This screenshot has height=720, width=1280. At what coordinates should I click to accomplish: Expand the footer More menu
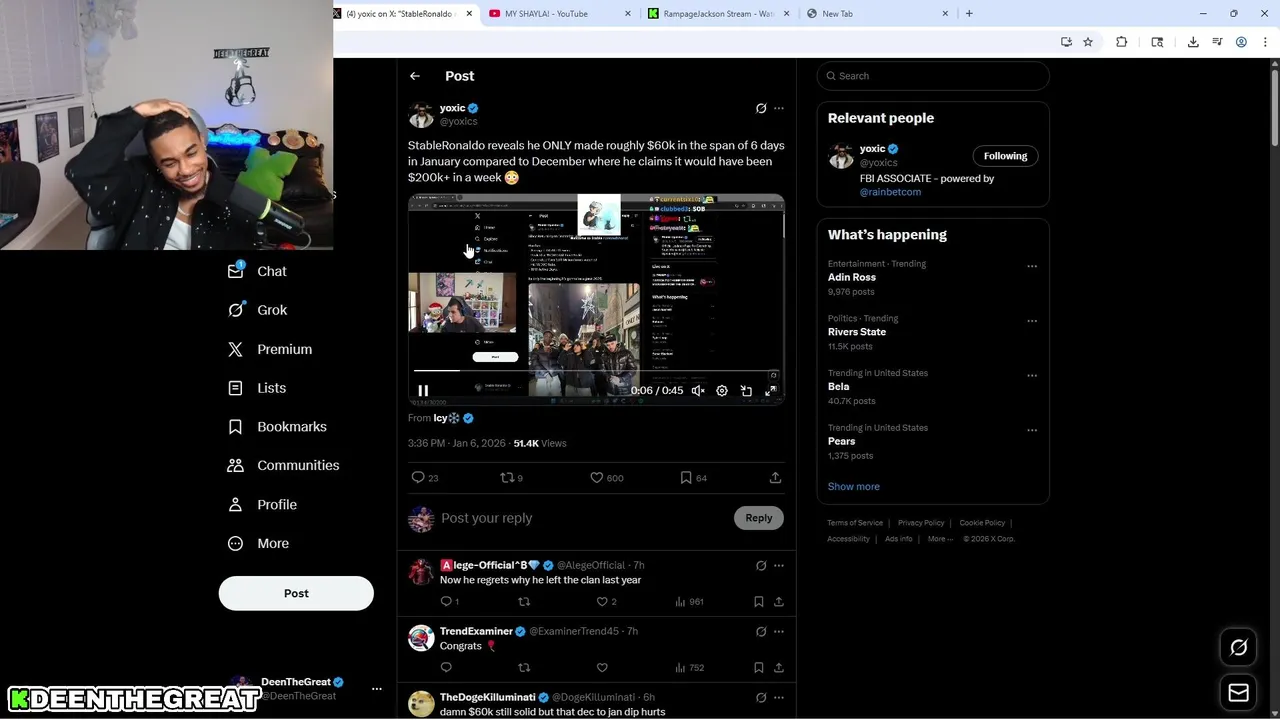pyautogui.click(x=940, y=539)
